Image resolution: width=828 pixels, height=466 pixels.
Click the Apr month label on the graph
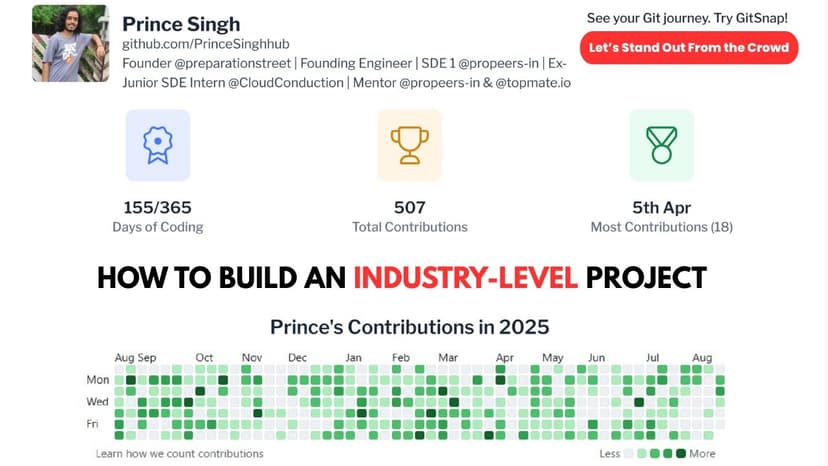click(x=505, y=357)
